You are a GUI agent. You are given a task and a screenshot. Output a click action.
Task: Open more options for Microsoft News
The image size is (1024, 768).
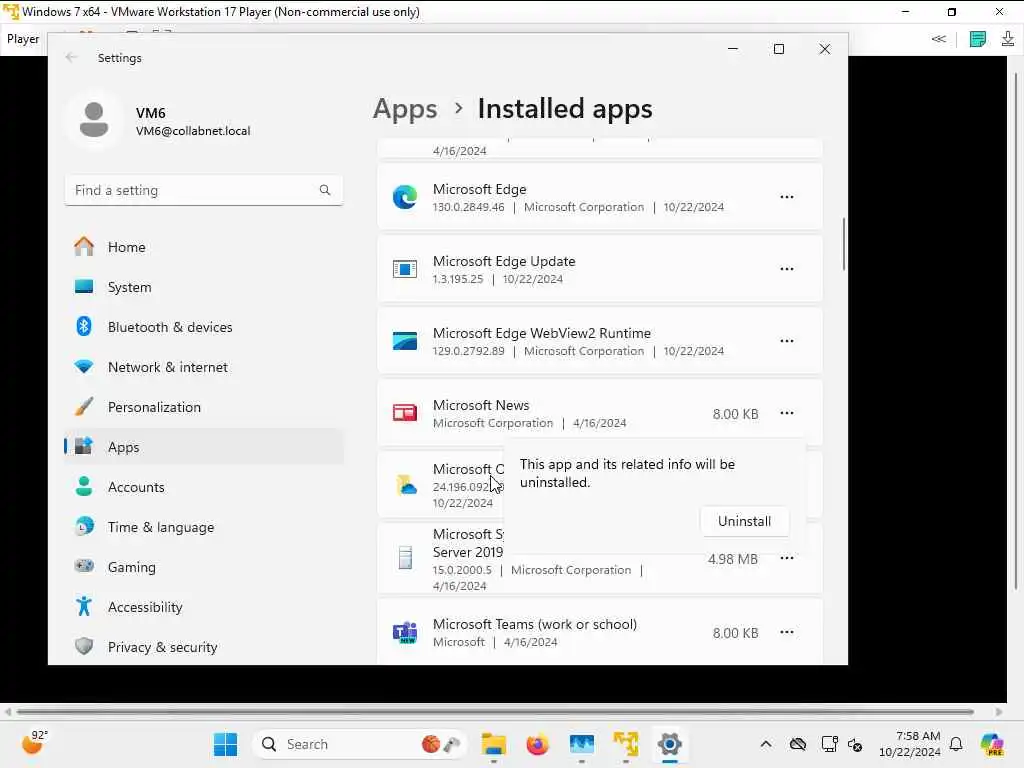pyautogui.click(x=786, y=413)
